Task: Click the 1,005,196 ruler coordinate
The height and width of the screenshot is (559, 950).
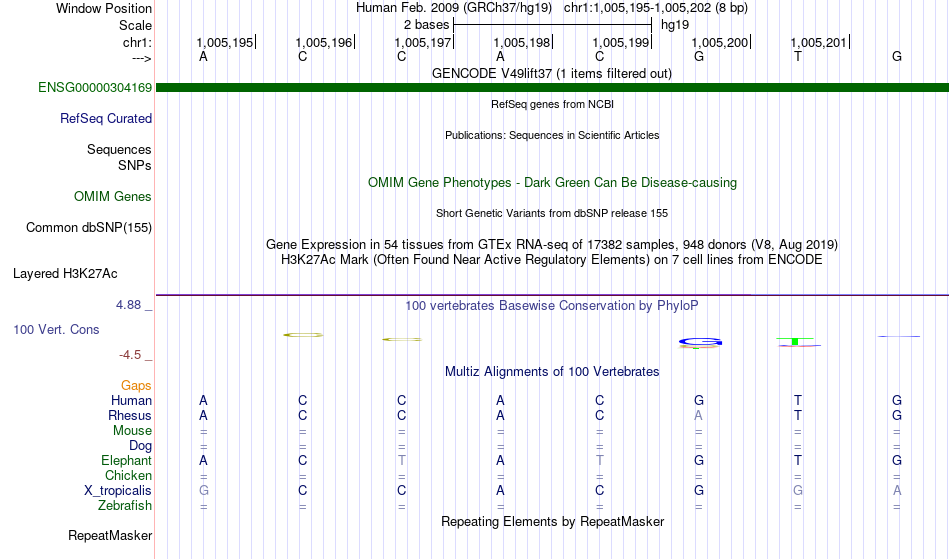Action: pos(324,43)
